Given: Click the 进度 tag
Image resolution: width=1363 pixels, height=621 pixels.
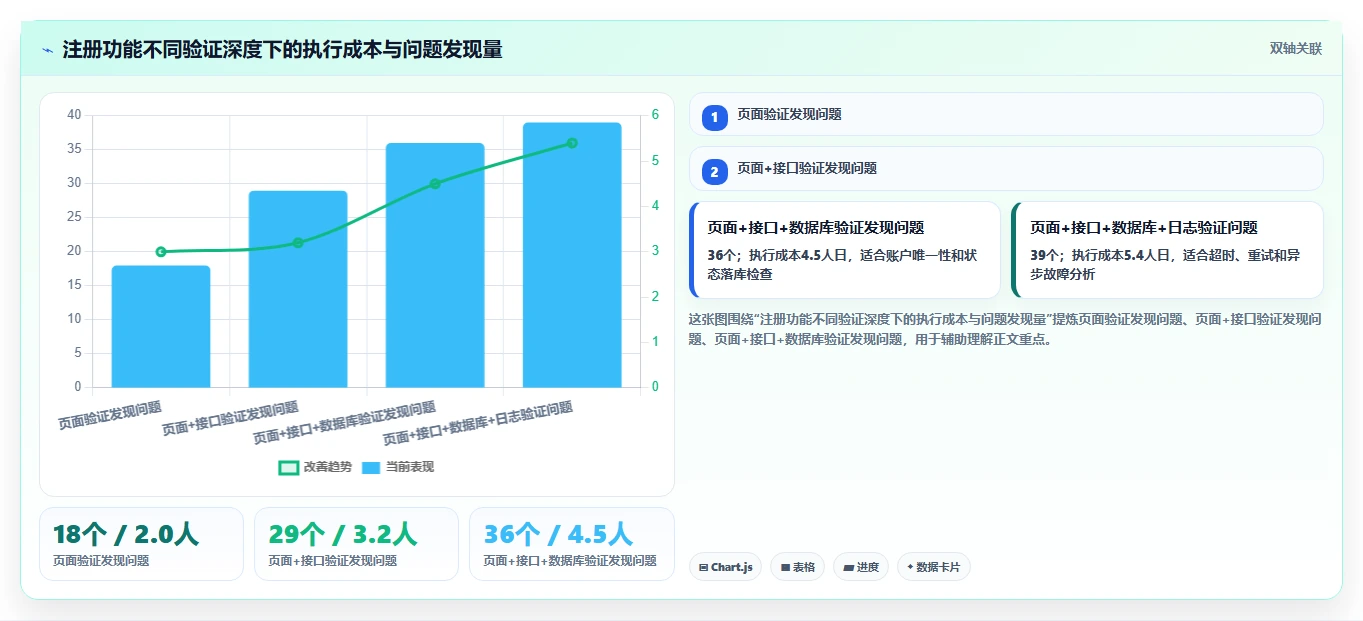Looking at the screenshot, I should click(861, 567).
